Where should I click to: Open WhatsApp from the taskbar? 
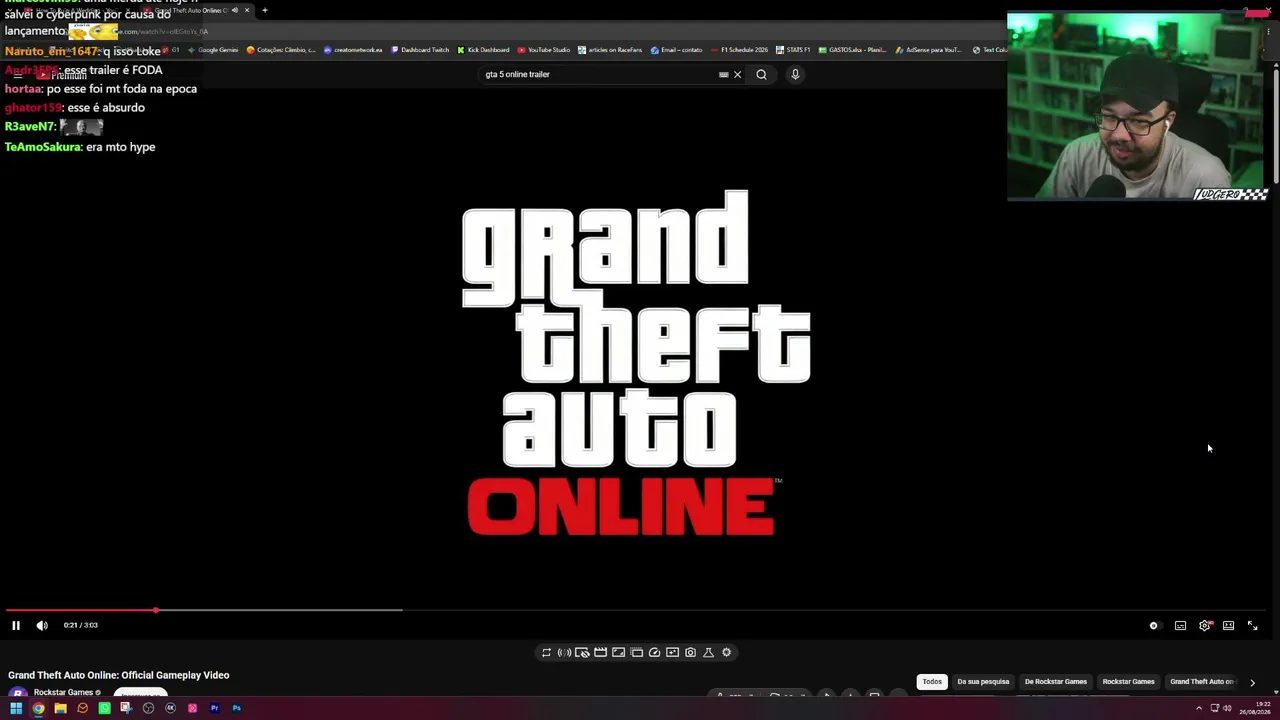tap(104, 708)
